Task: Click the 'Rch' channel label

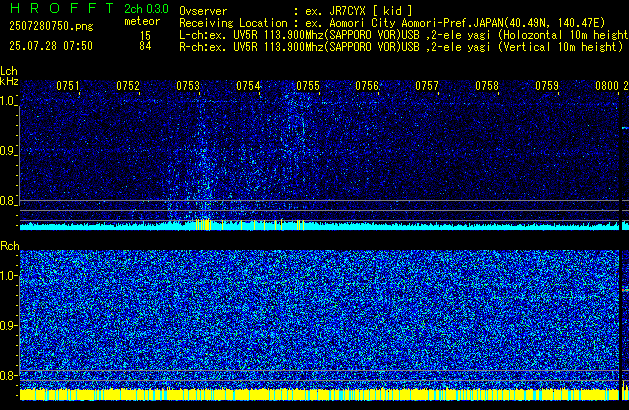Action: (x=10, y=246)
